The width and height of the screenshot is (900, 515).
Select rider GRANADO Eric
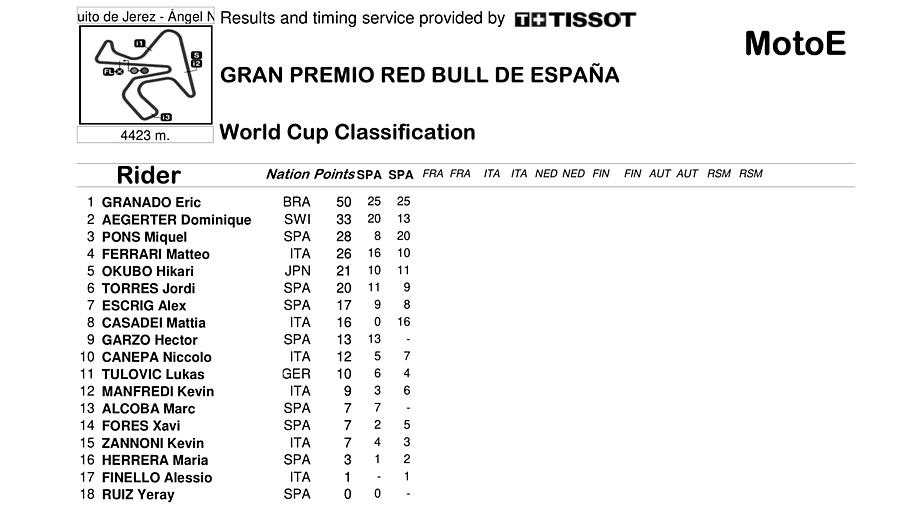click(151, 202)
